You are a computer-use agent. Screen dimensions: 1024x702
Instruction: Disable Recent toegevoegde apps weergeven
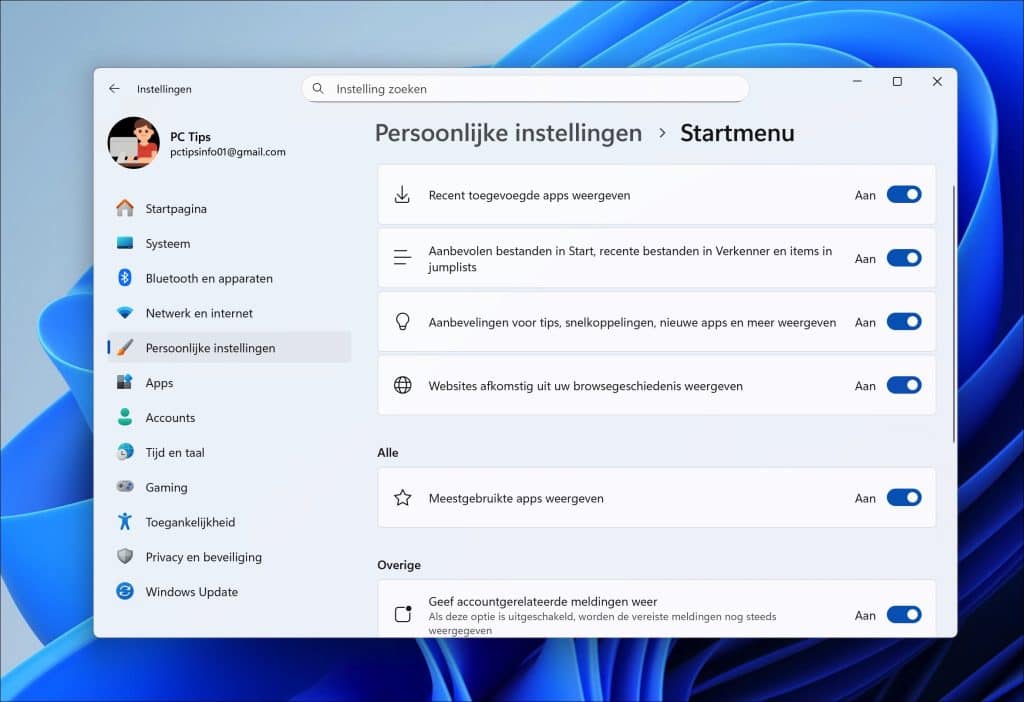(x=904, y=195)
